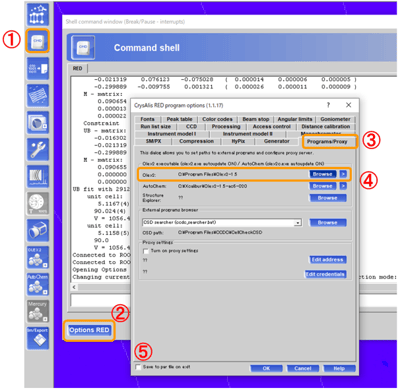
Task: Click the grey Mercury sidebar icon
Action: [38, 311]
